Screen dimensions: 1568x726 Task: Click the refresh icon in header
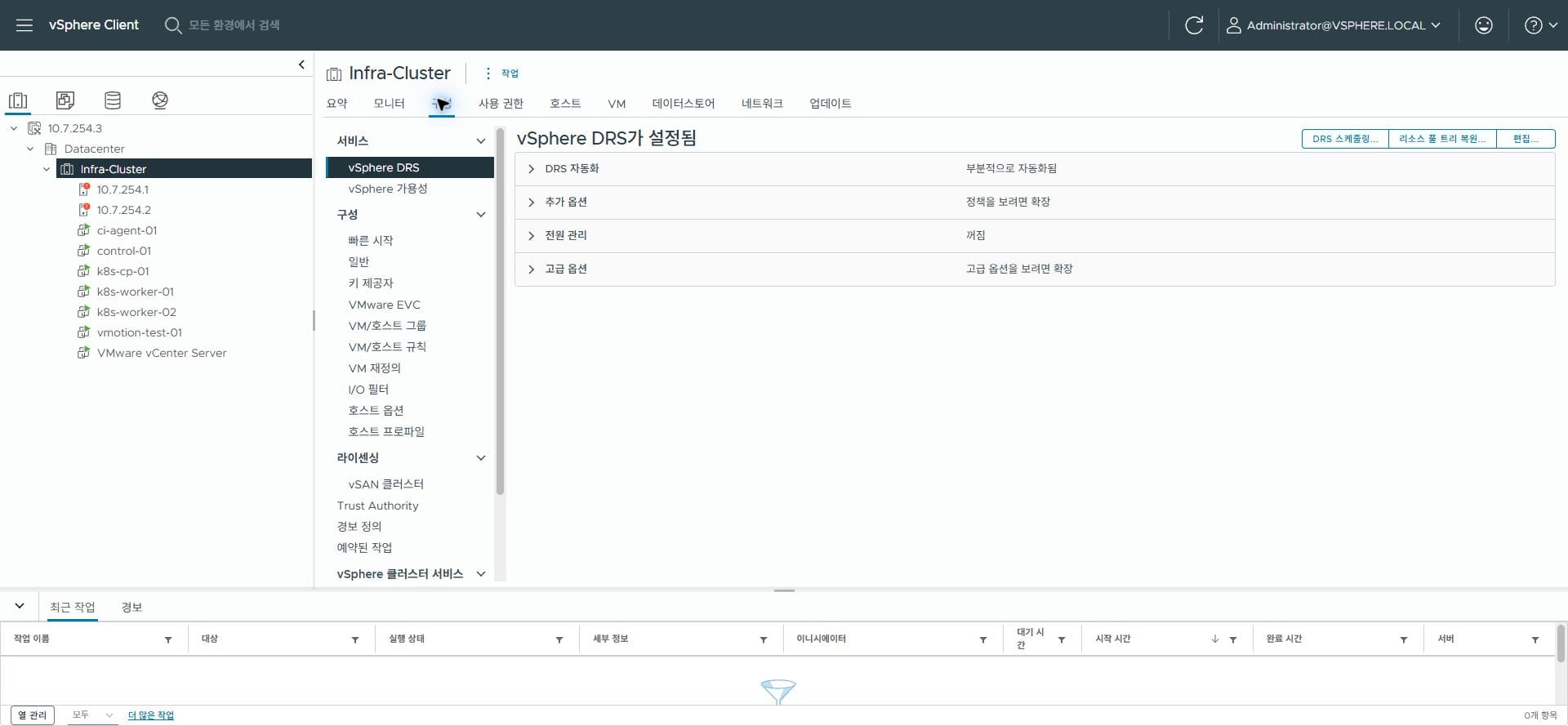(1194, 25)
